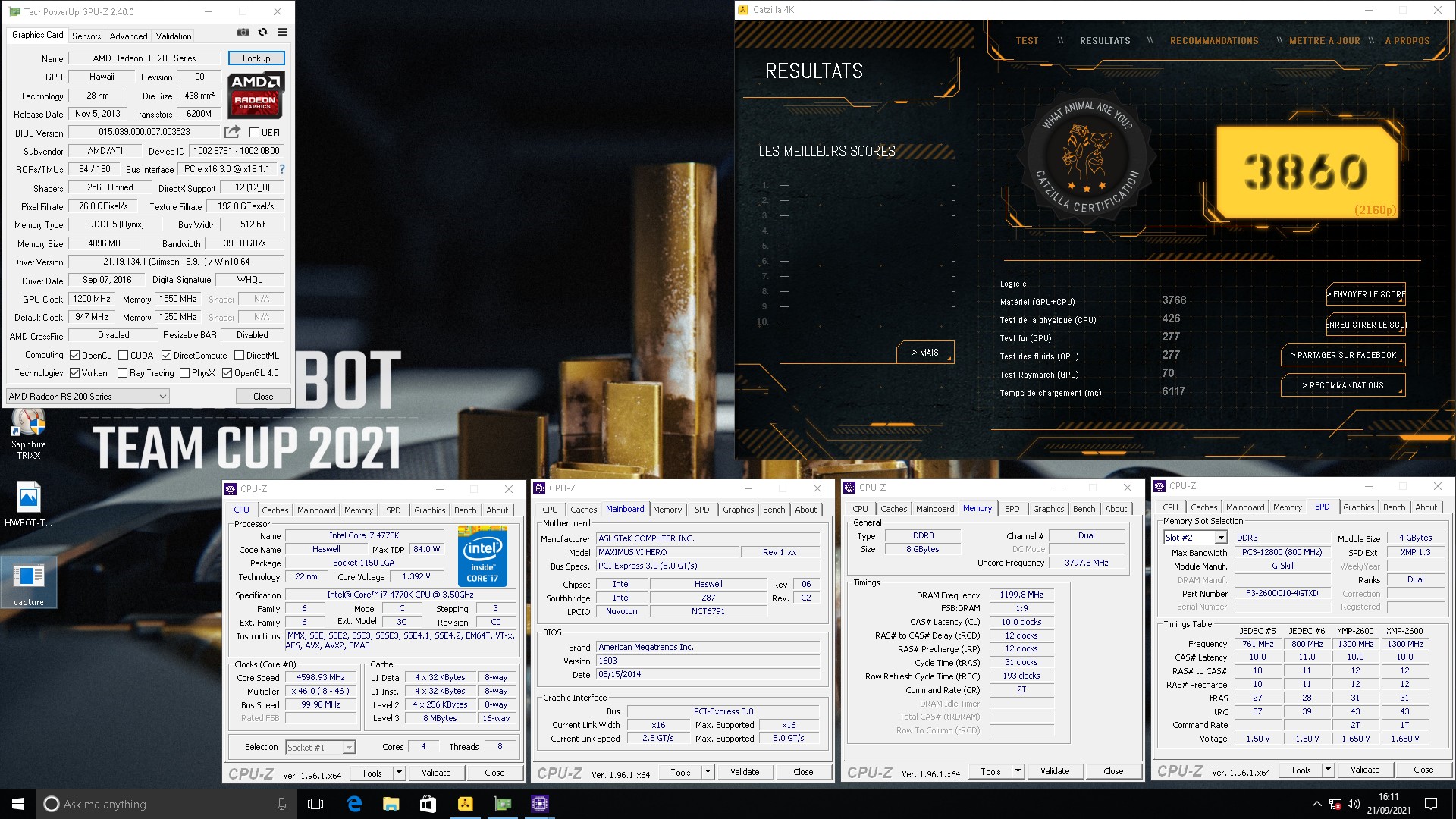Open the AMD Radeon R9 200 Series GPU dropdown
Image resolution: width=1456 pixels, height=819 pixels.
click(x=87, y=397)
